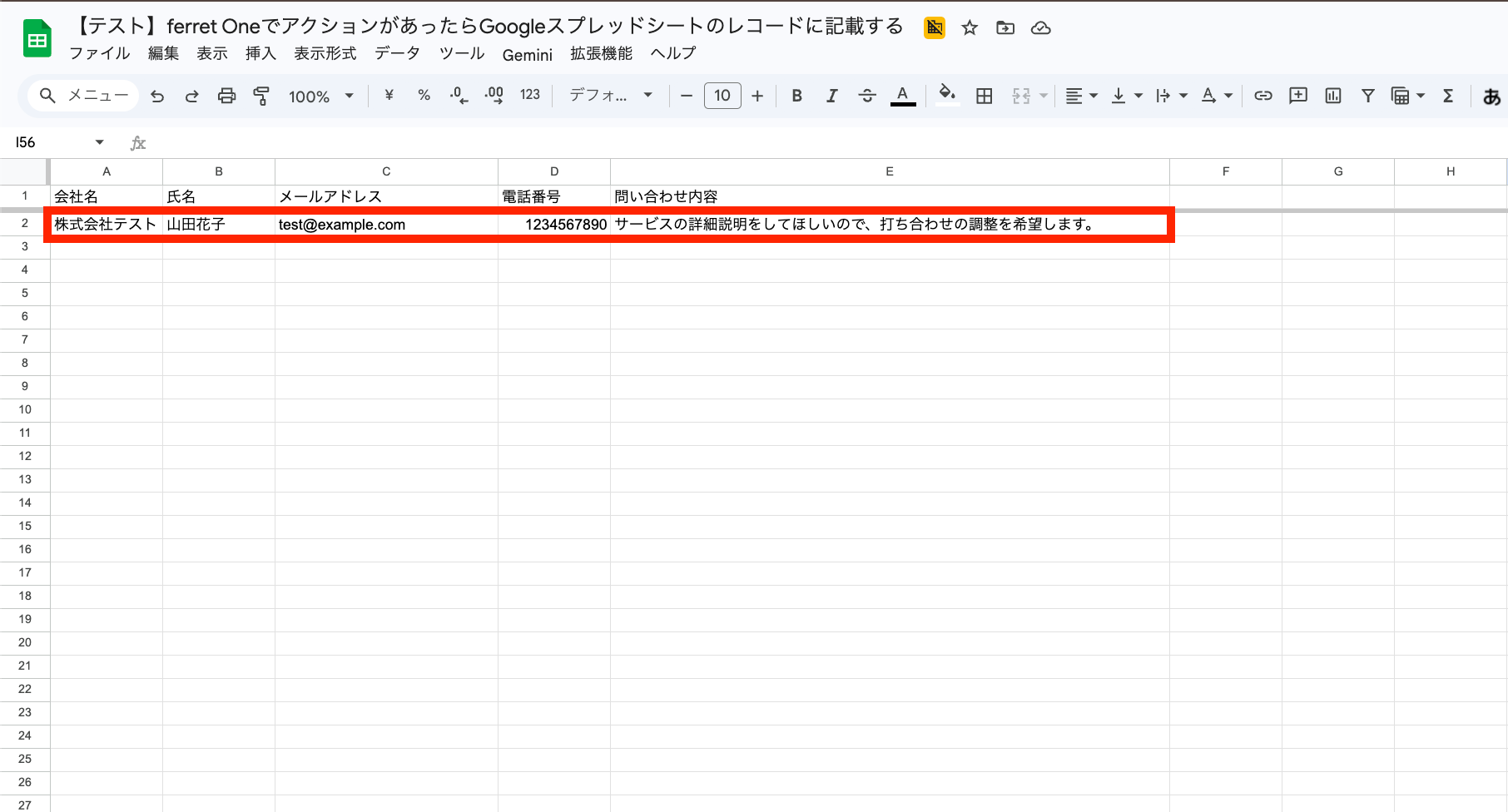Image resolution: width=1508 pixels, height=812 pixels.
Task: Open the functions sigma icon
Action: point(1448,96)
